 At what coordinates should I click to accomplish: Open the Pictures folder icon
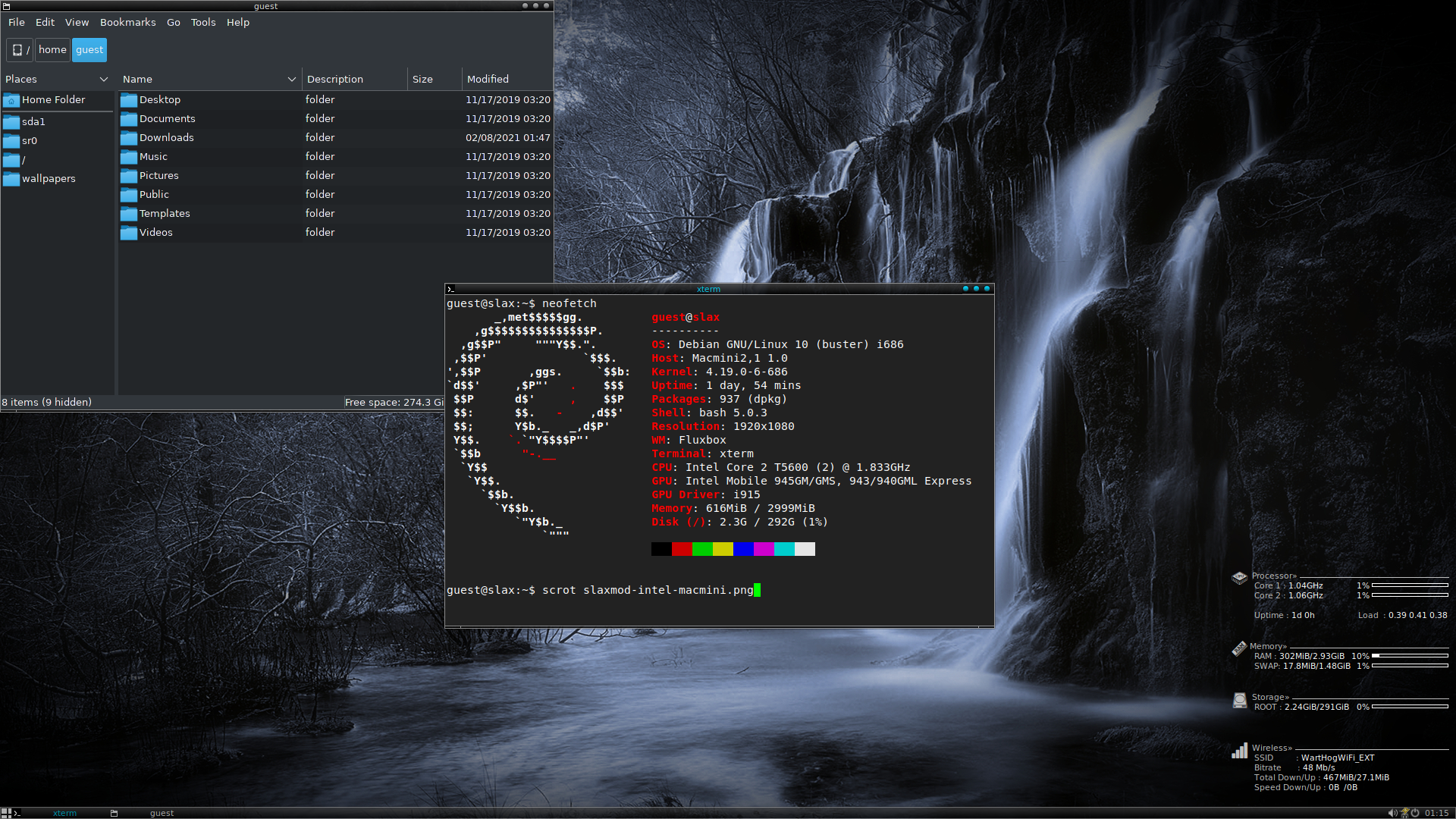click(129, 176)
